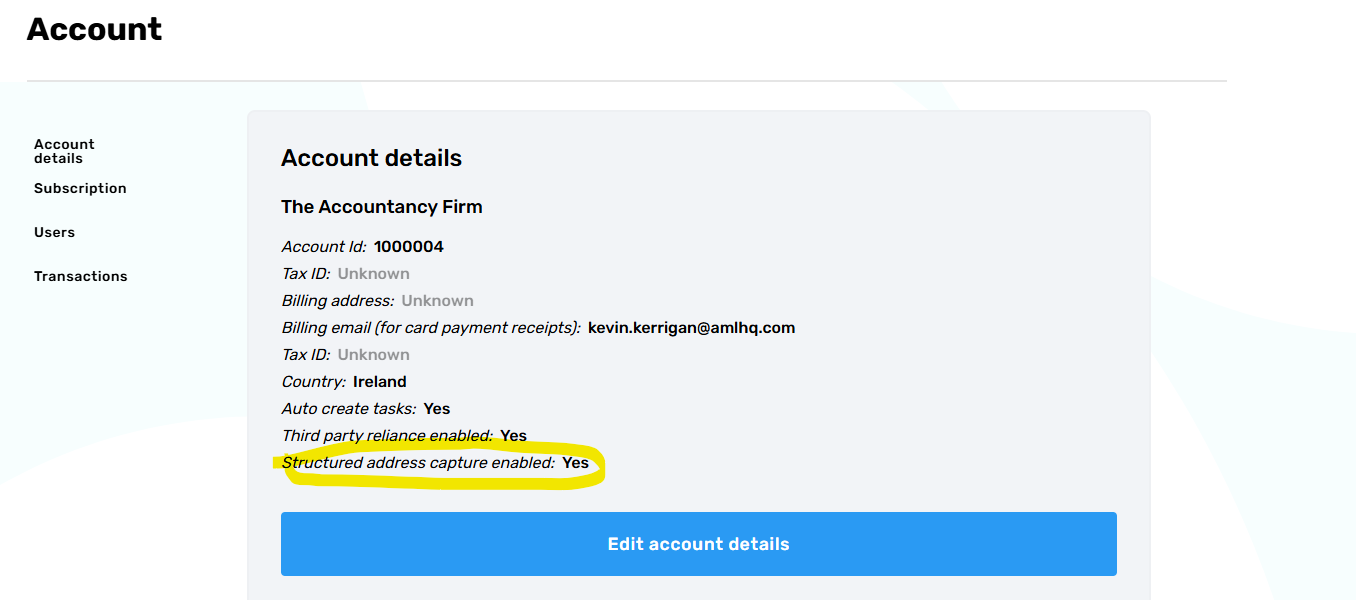This screenshot has height=600, width=1356.
Task: Click the Structured address capture enabled label
Action: pos(418,463)
